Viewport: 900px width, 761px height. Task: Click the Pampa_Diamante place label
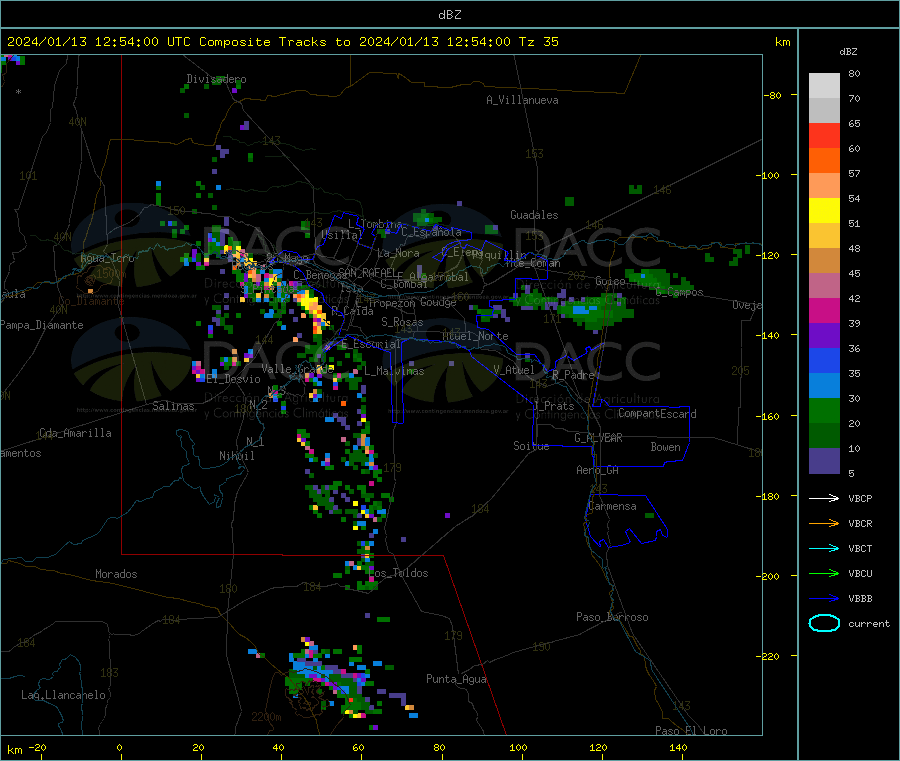(x=41, y=324)
